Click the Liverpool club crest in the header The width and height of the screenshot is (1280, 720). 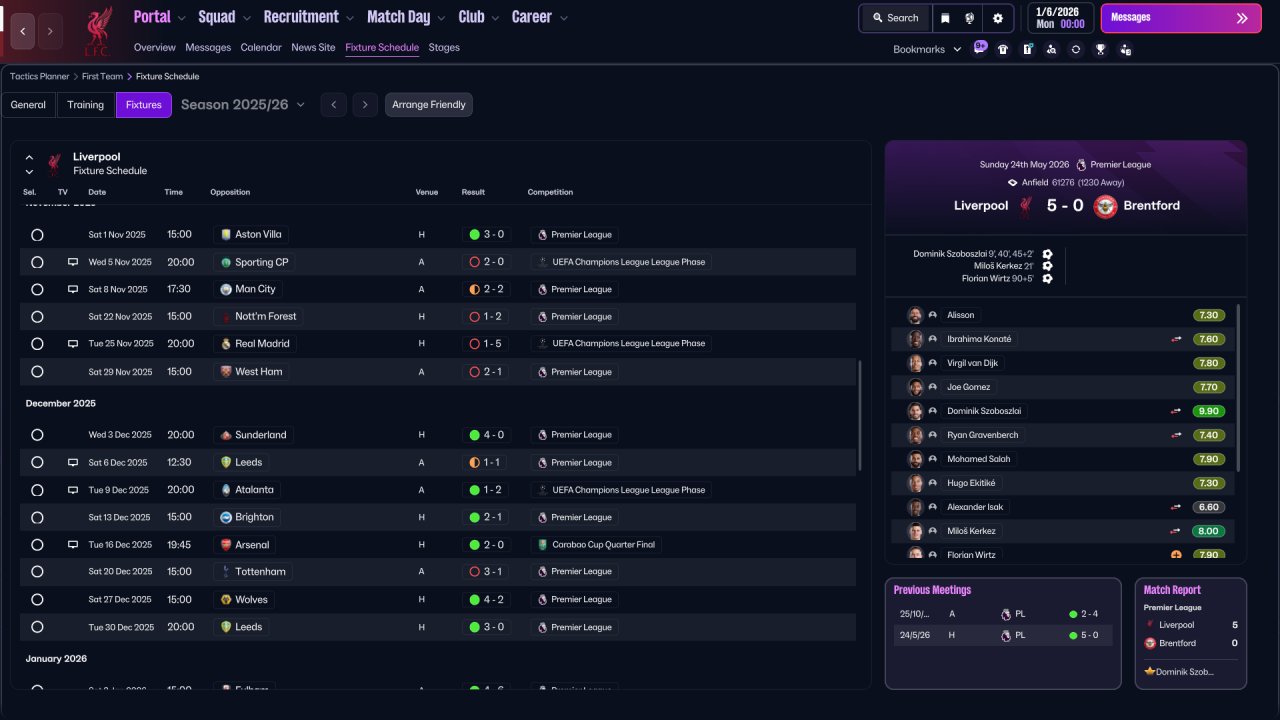(x=97, y=31)
